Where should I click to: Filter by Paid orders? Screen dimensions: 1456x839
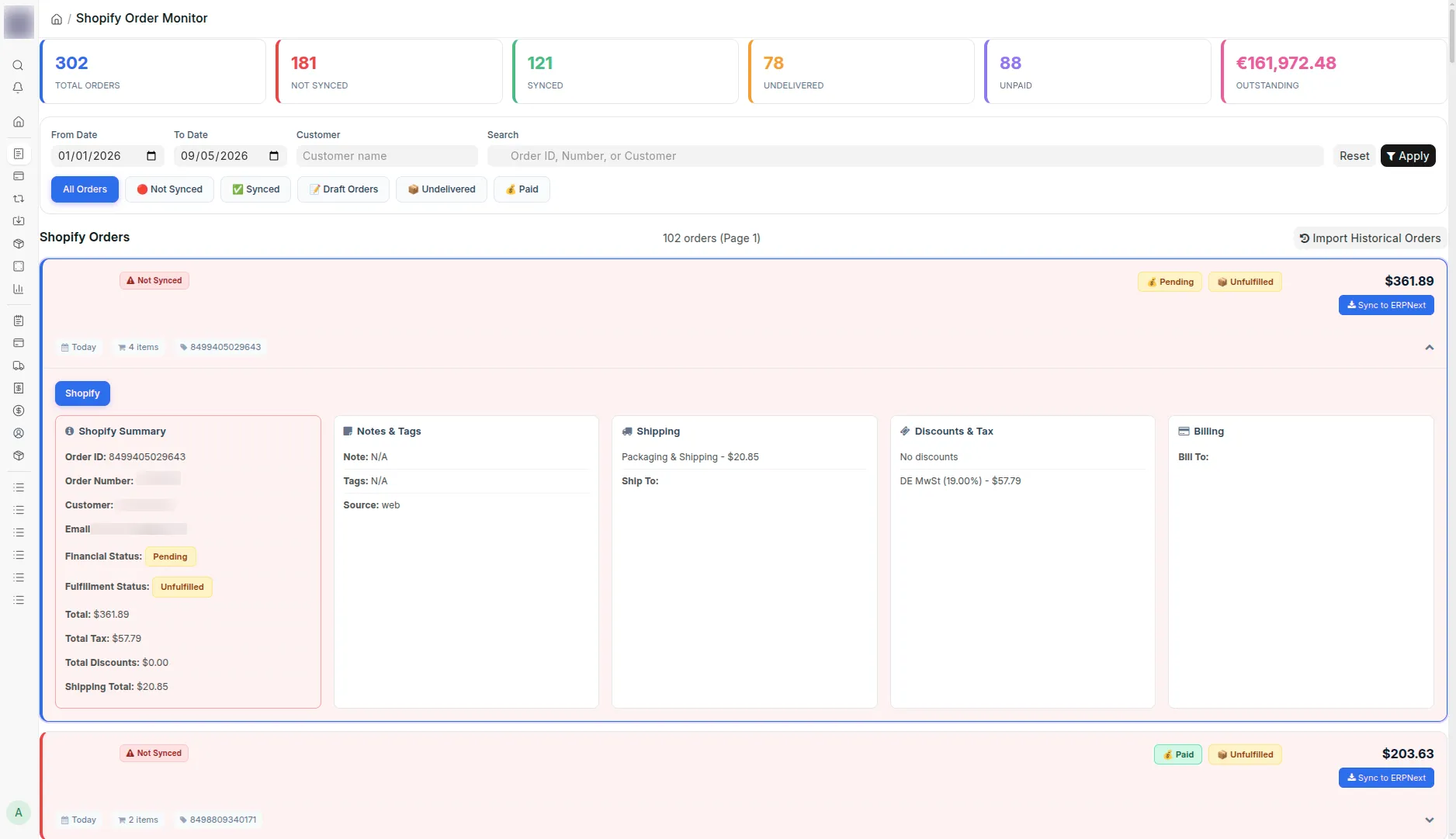tap(522, 189)
